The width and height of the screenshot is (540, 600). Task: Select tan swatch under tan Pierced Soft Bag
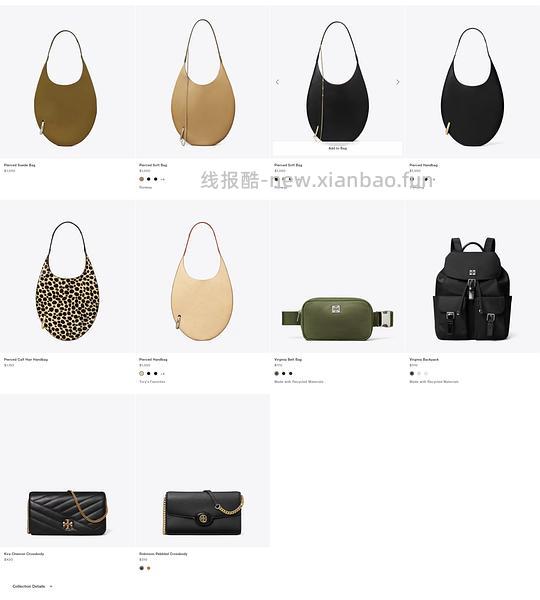click(142, 179)
